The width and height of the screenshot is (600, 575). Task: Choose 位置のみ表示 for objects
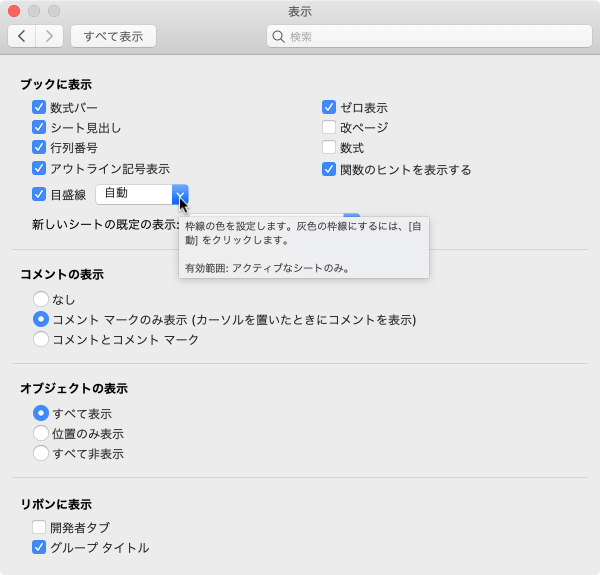[x=41, y=433]
